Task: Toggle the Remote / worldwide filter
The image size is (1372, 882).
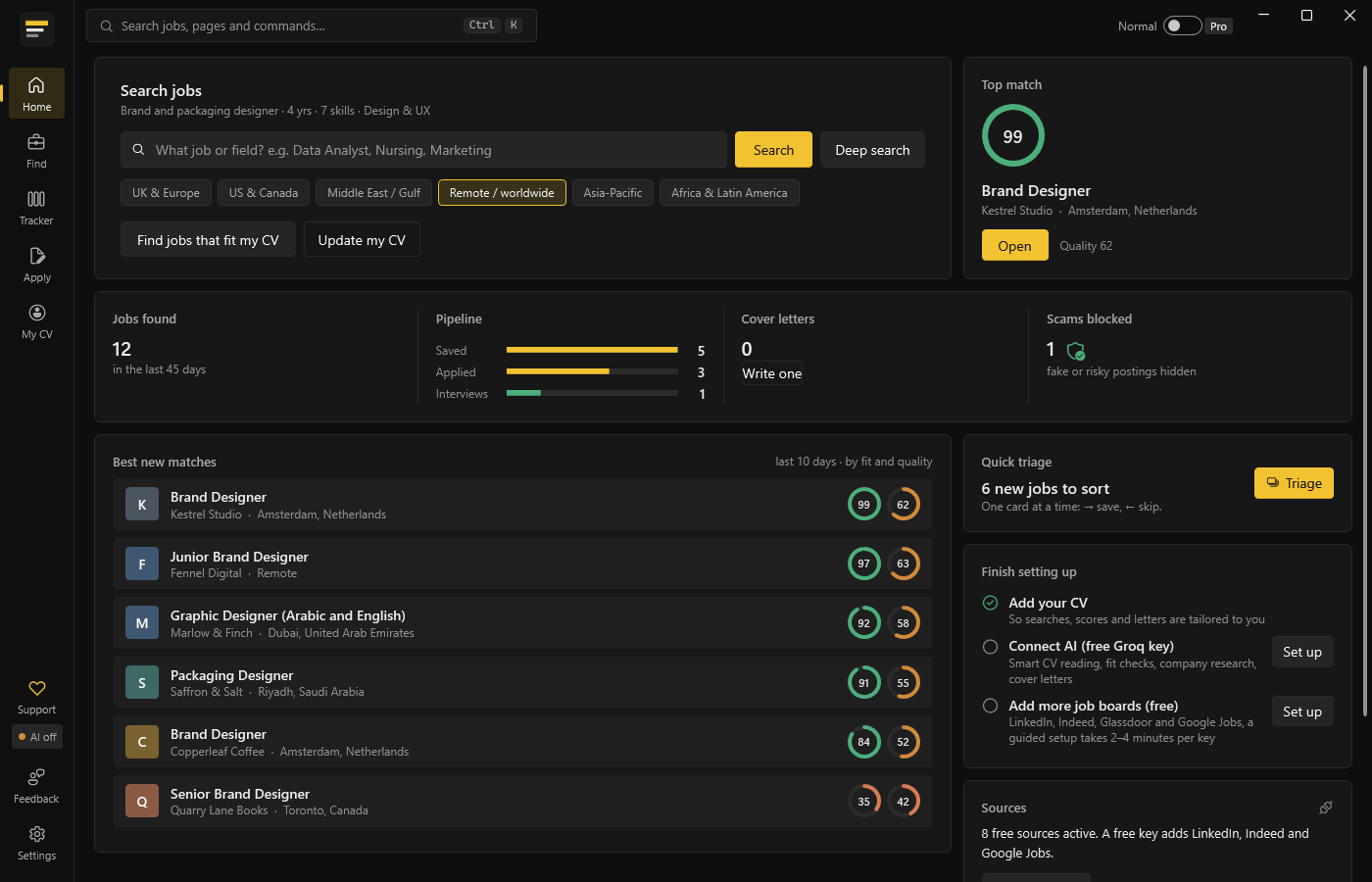Action: pos(502,193)
